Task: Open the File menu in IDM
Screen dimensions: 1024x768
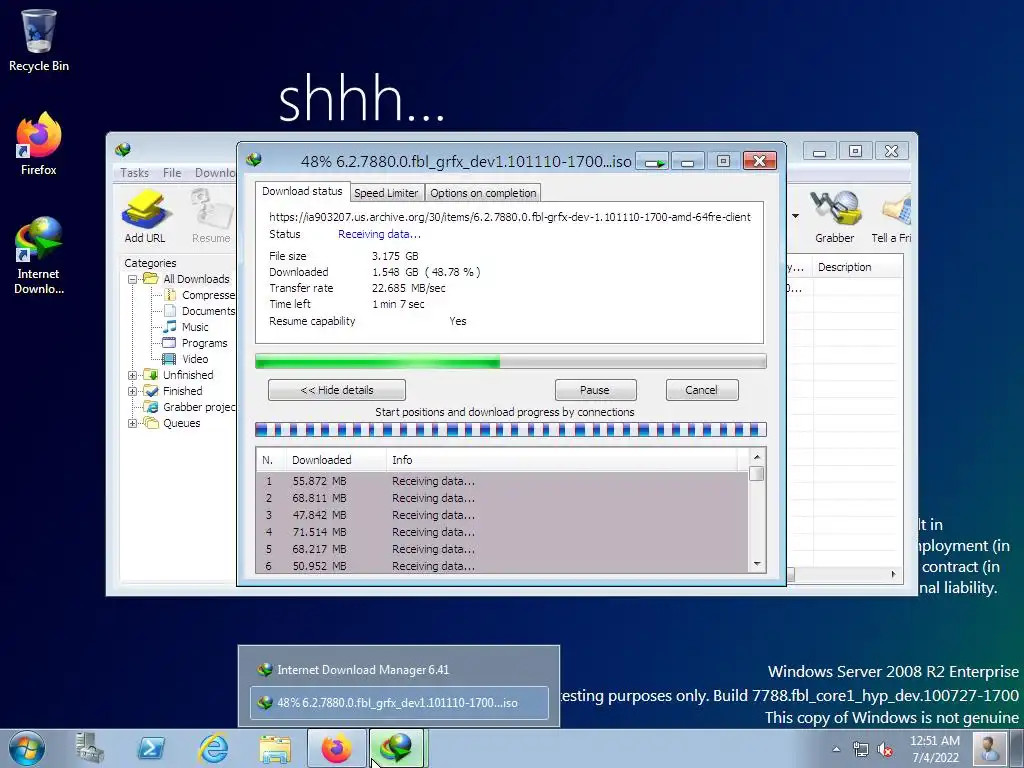Action: tap(172, 172)
